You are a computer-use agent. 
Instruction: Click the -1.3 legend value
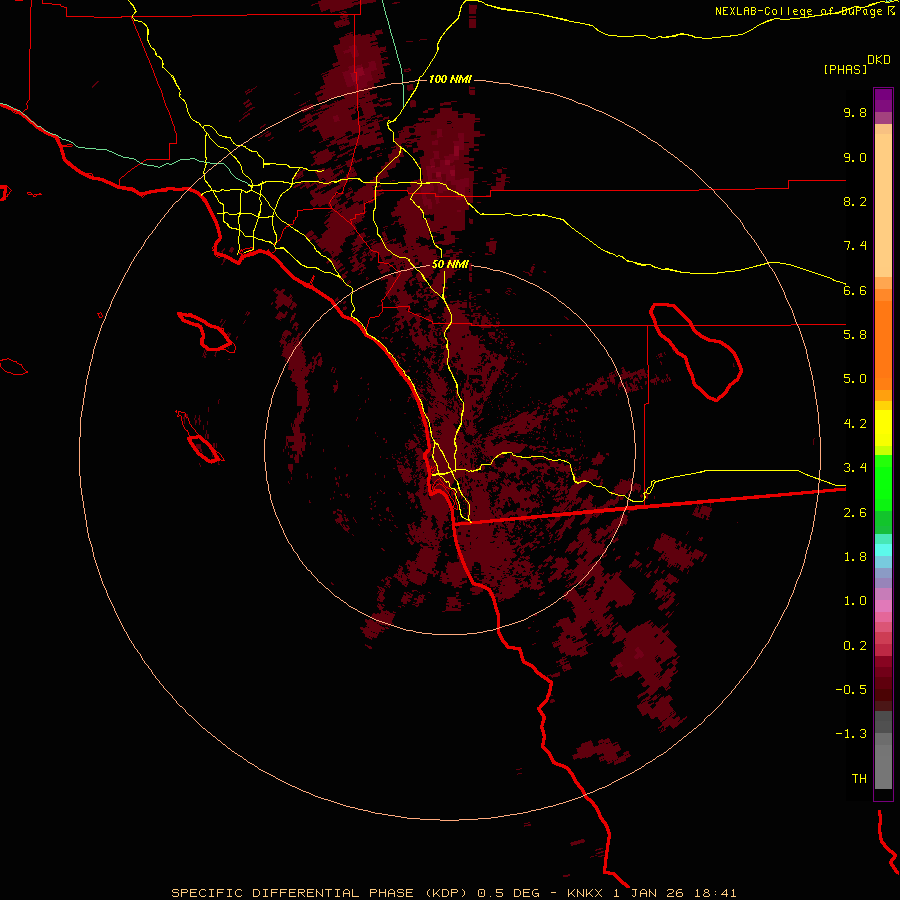pyautogui.click(x=851, y=734)
